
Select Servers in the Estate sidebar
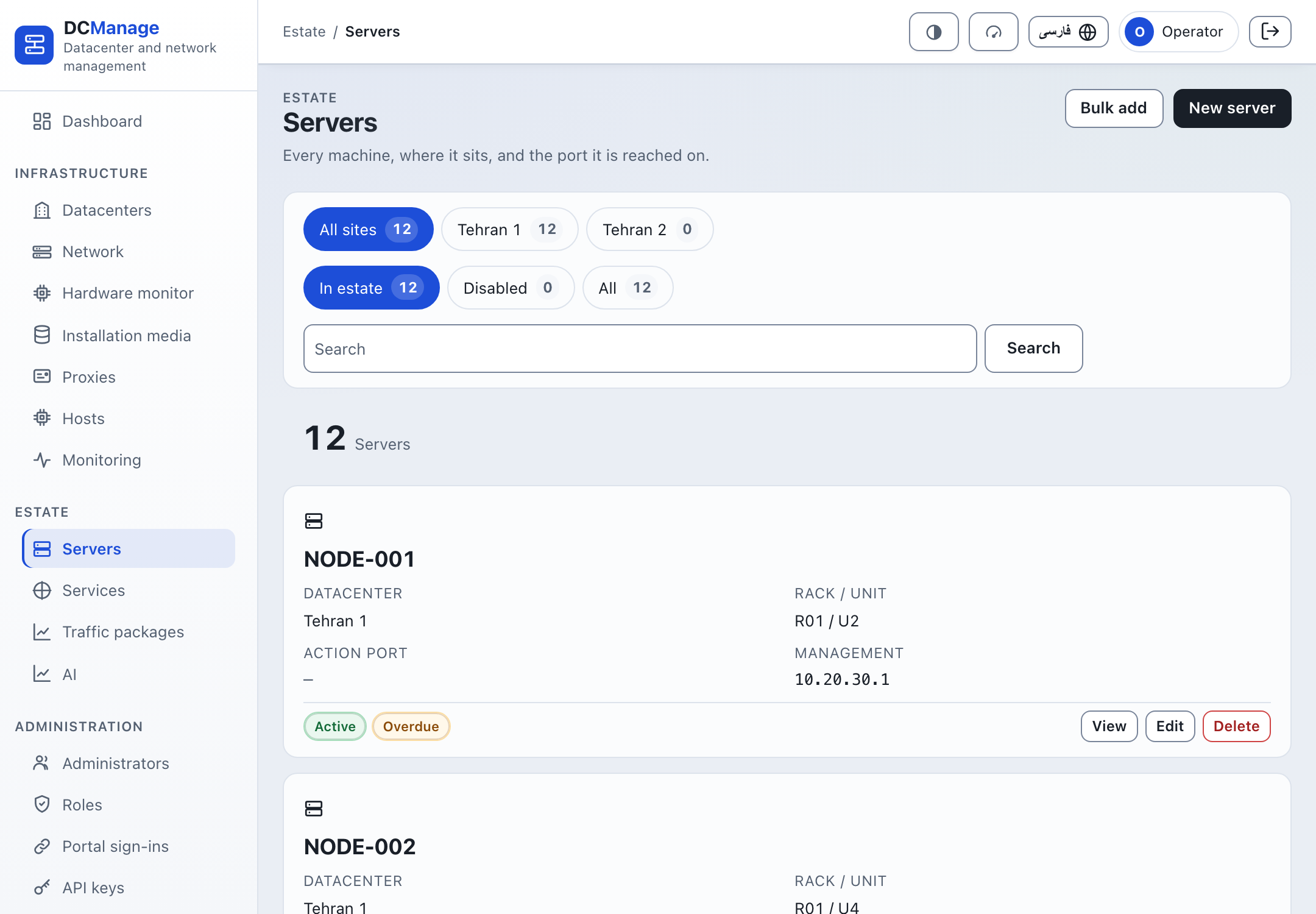(x=129, y=549)
